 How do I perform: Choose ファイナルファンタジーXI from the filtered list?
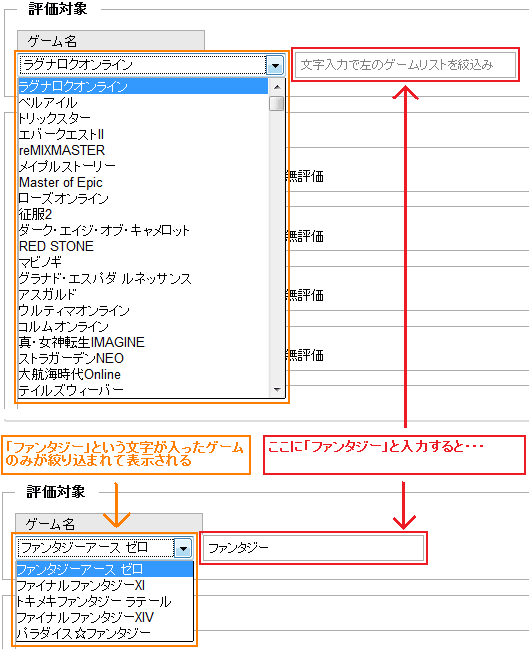105,585
